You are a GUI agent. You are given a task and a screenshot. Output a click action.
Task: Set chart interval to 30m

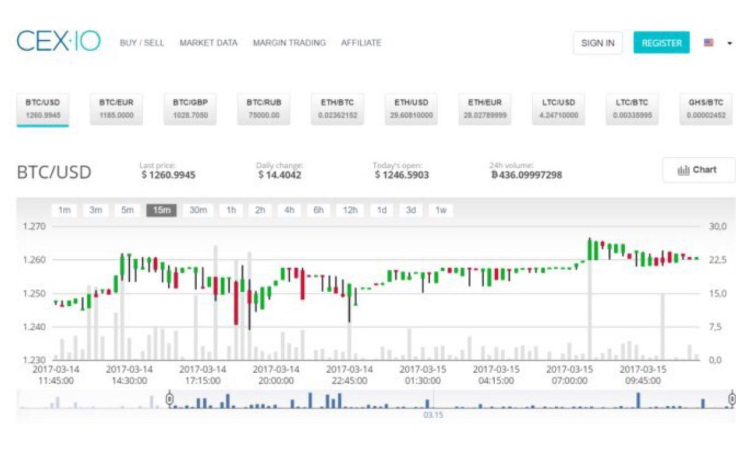(198, 210)
